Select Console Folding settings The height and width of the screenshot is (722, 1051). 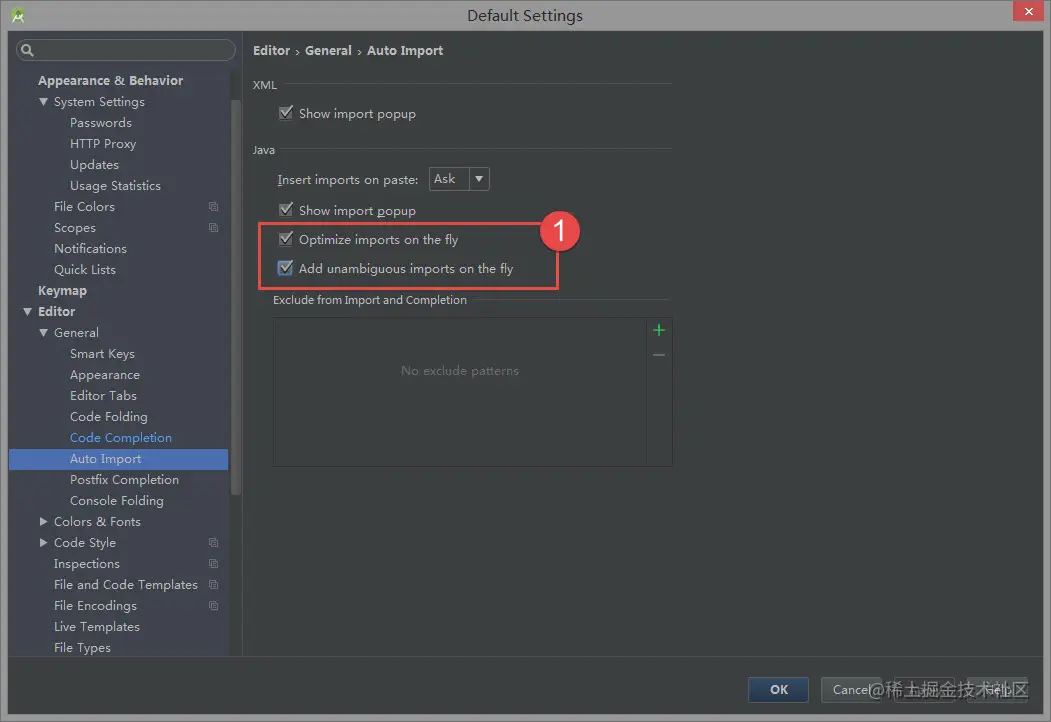point(117,501)
